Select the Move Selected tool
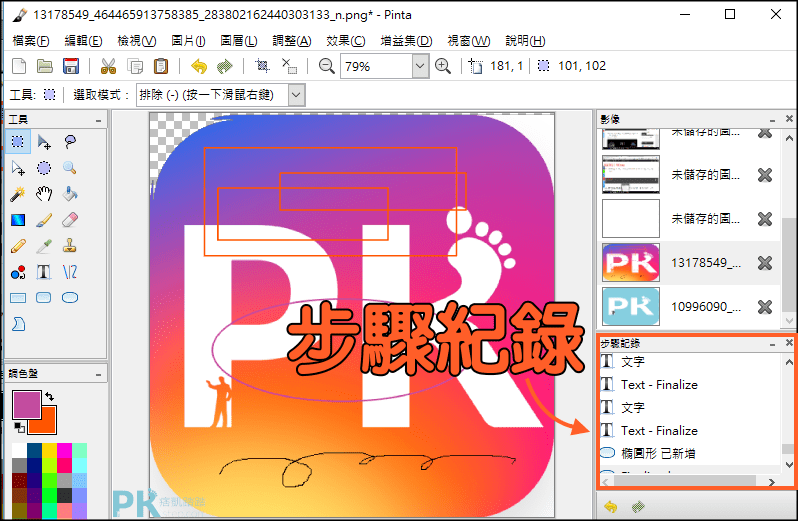This screenshot has width=798, height=521. [44, 141]
